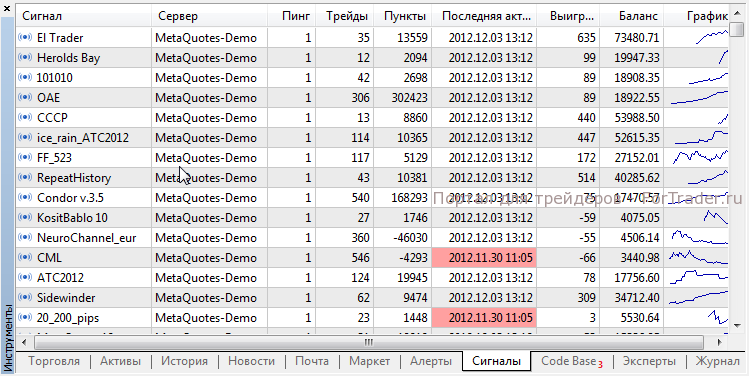Click the signal icon beside Sidewinder
Viewport: 749px width, 376px height.
click(25, 298)
